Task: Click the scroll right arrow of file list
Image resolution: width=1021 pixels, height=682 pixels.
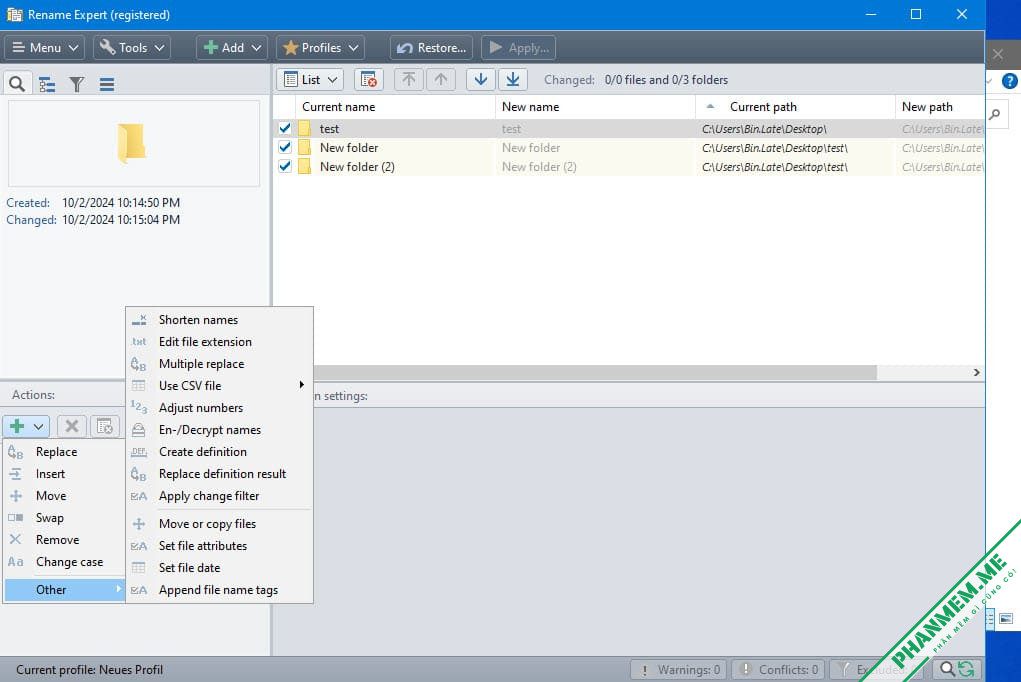Action: pos(976,373)
